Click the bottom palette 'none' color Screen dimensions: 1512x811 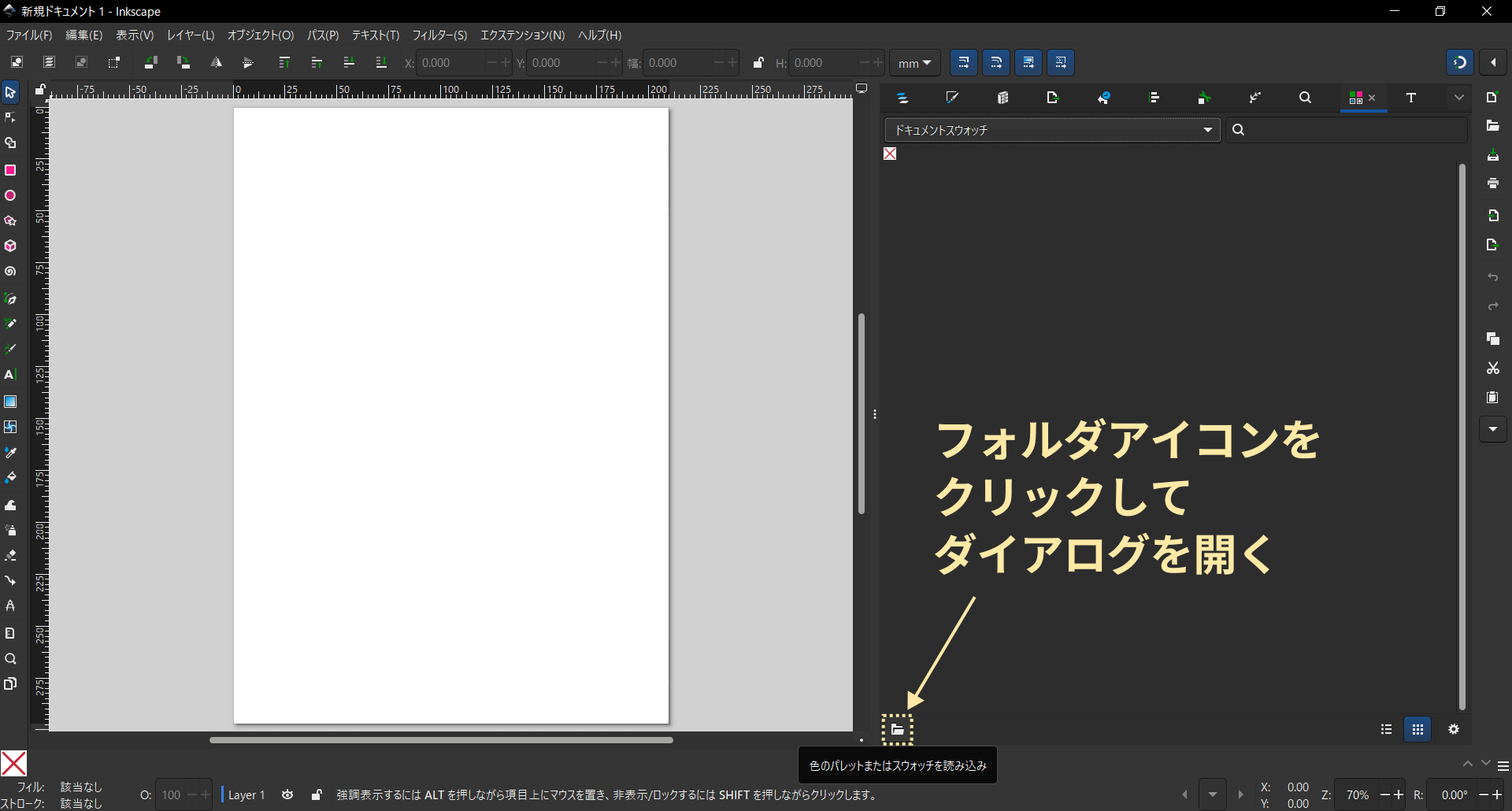point(13,763)
